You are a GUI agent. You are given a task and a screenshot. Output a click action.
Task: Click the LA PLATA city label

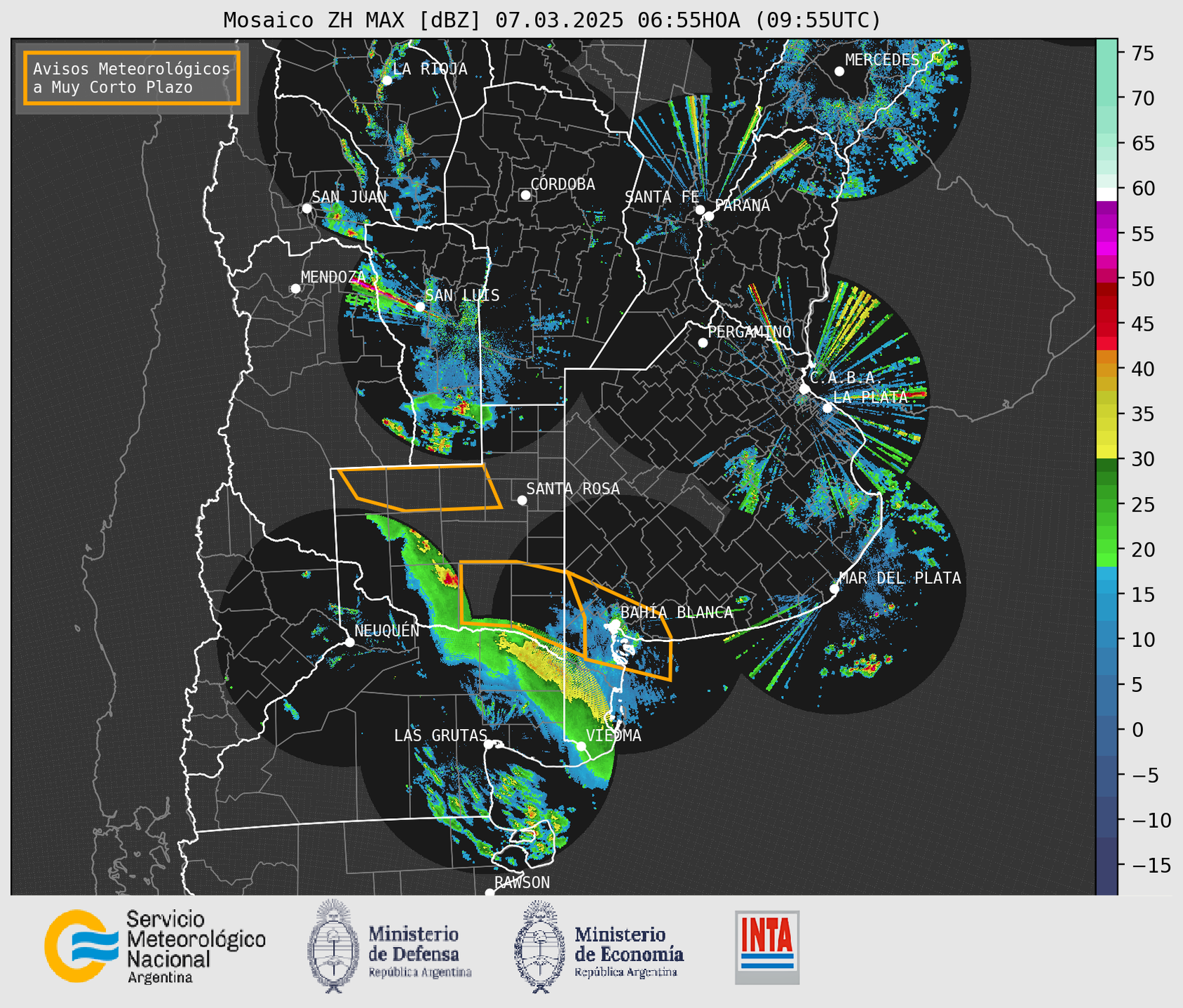(870, 397)
